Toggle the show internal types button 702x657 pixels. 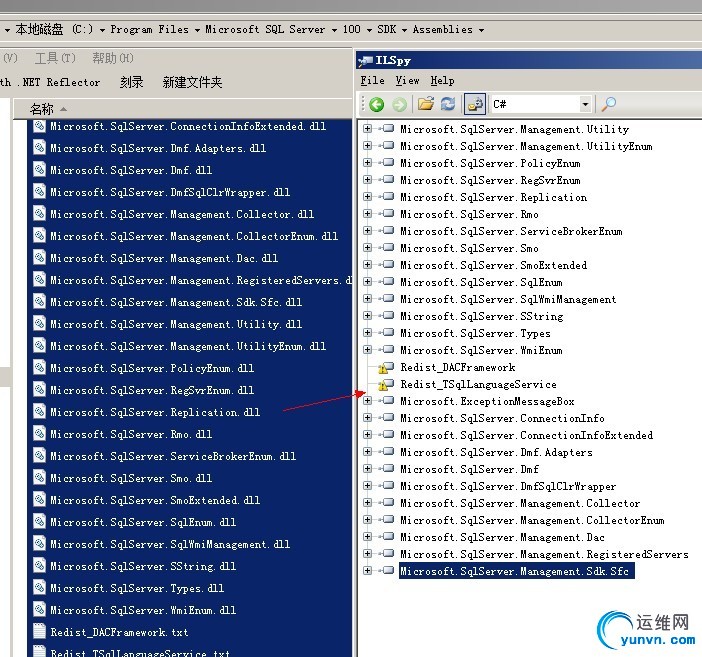(475, 104)
